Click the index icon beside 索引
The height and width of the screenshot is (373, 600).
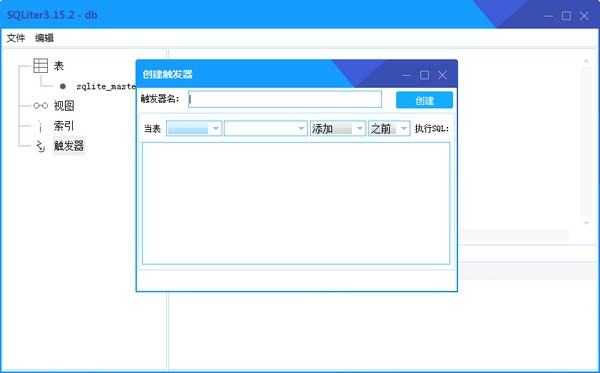pos(41,126)
